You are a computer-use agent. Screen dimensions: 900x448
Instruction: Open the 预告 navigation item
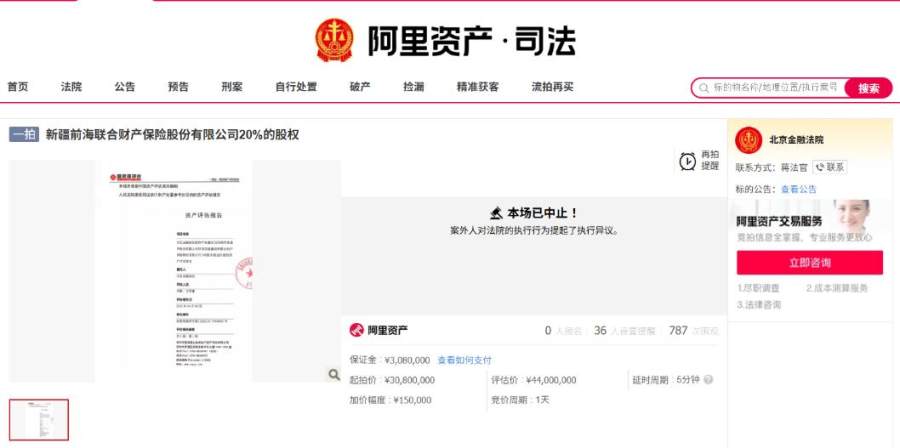[x=178, y=87]
